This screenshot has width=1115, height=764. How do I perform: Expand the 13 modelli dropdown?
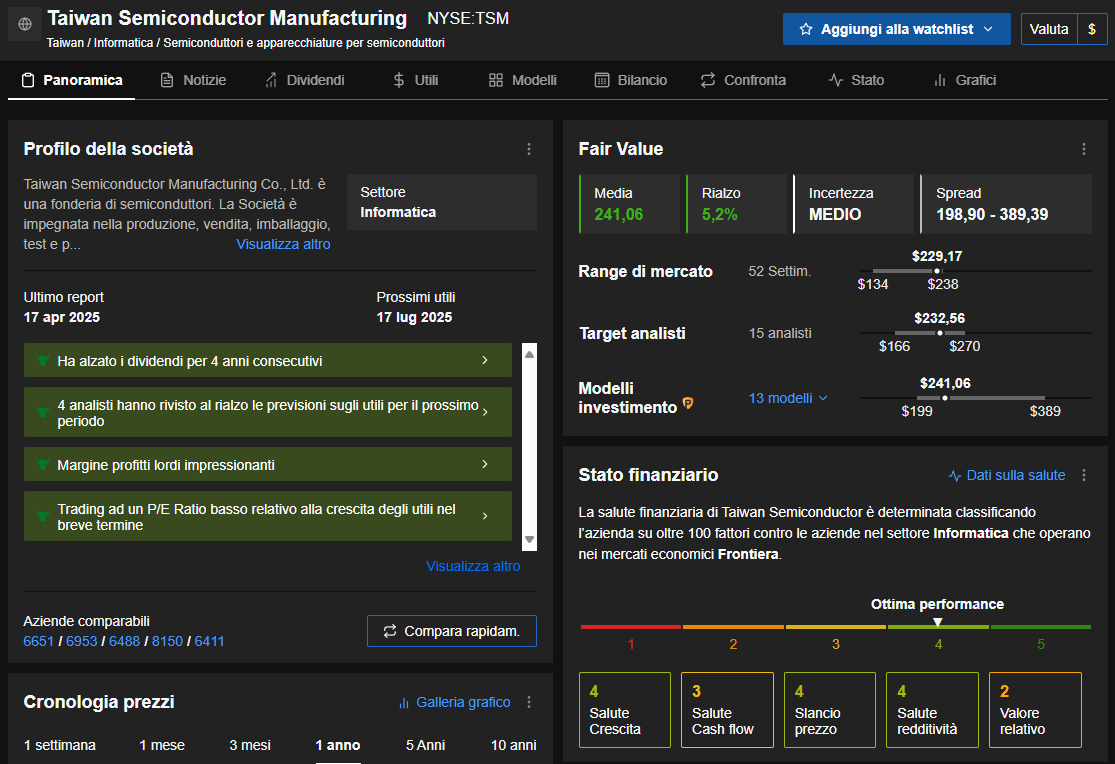788,398
